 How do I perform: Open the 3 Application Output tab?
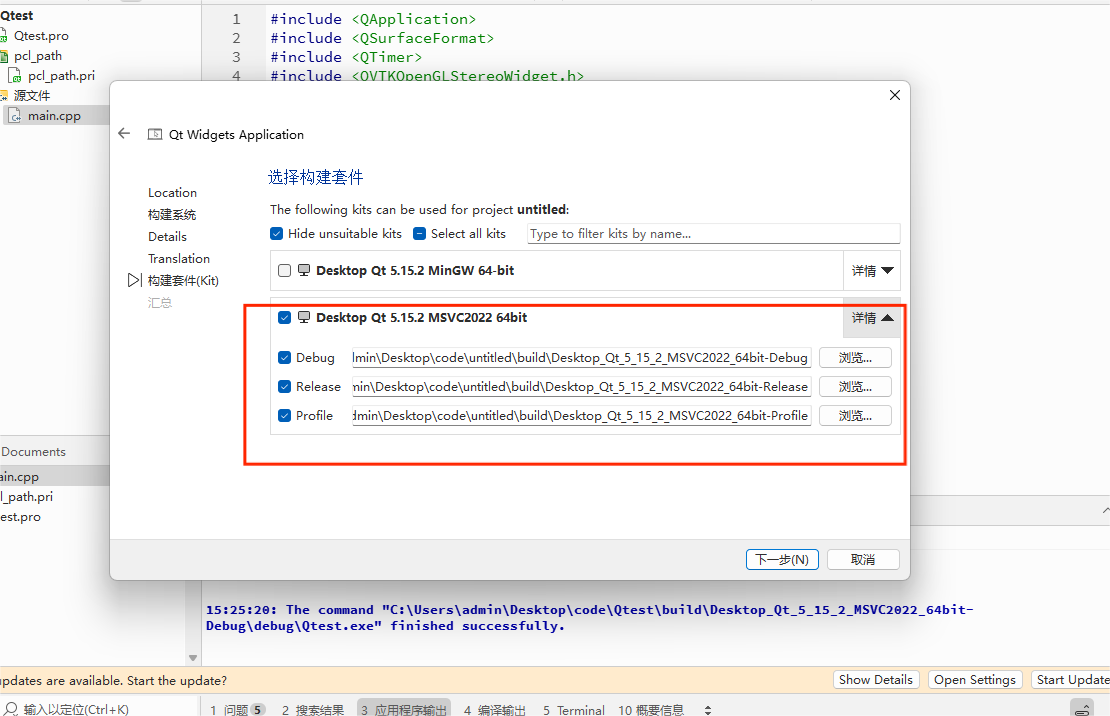click(404, 710)
